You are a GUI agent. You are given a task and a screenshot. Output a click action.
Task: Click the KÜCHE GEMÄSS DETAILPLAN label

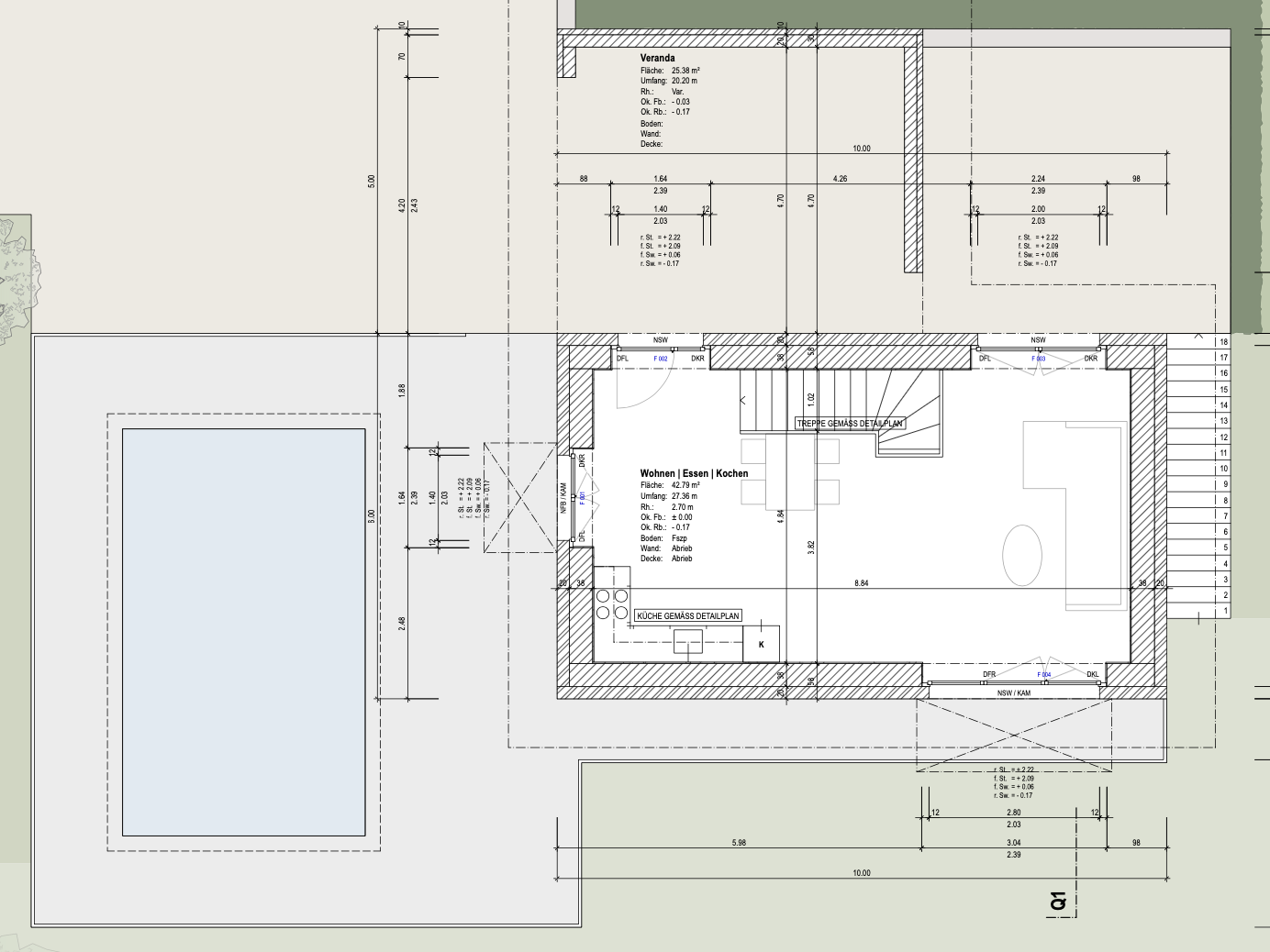[687, 616]
